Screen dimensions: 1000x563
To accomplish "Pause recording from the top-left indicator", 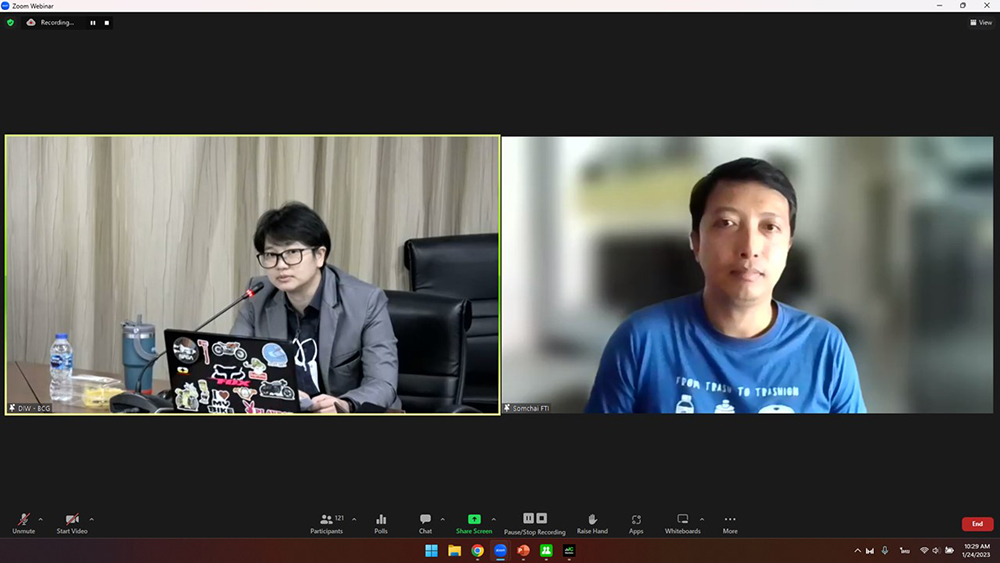I will click(x=93, y=22).
